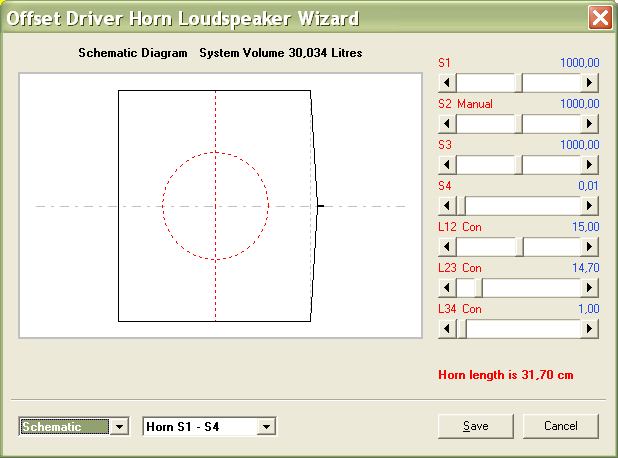This screenshot has width=618, height=458.
Task: Increase S4 using right arrow
Action: pos(589,206)
